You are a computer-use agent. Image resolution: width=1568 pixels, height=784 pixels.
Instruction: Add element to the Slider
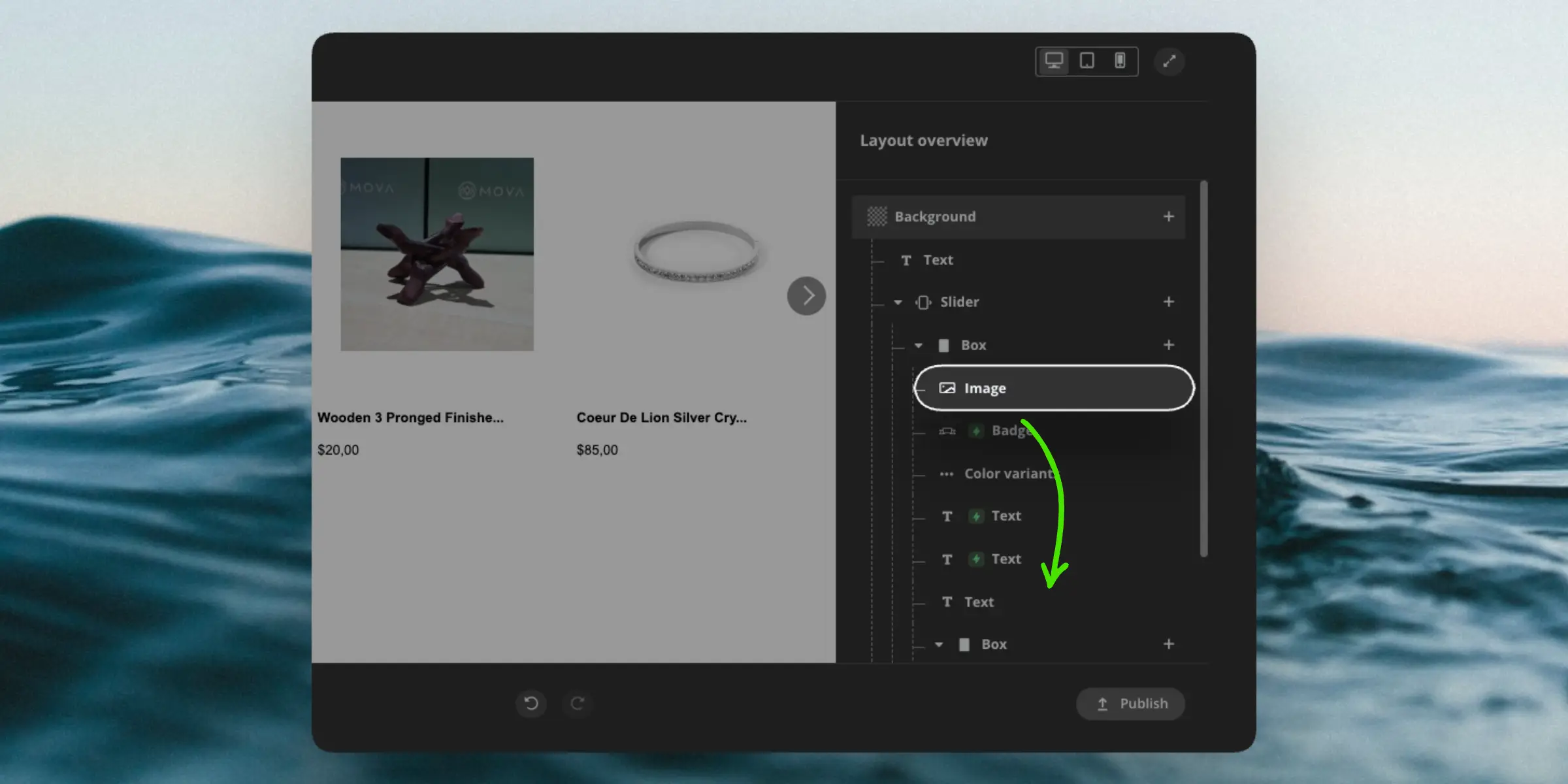[1168, 302]
